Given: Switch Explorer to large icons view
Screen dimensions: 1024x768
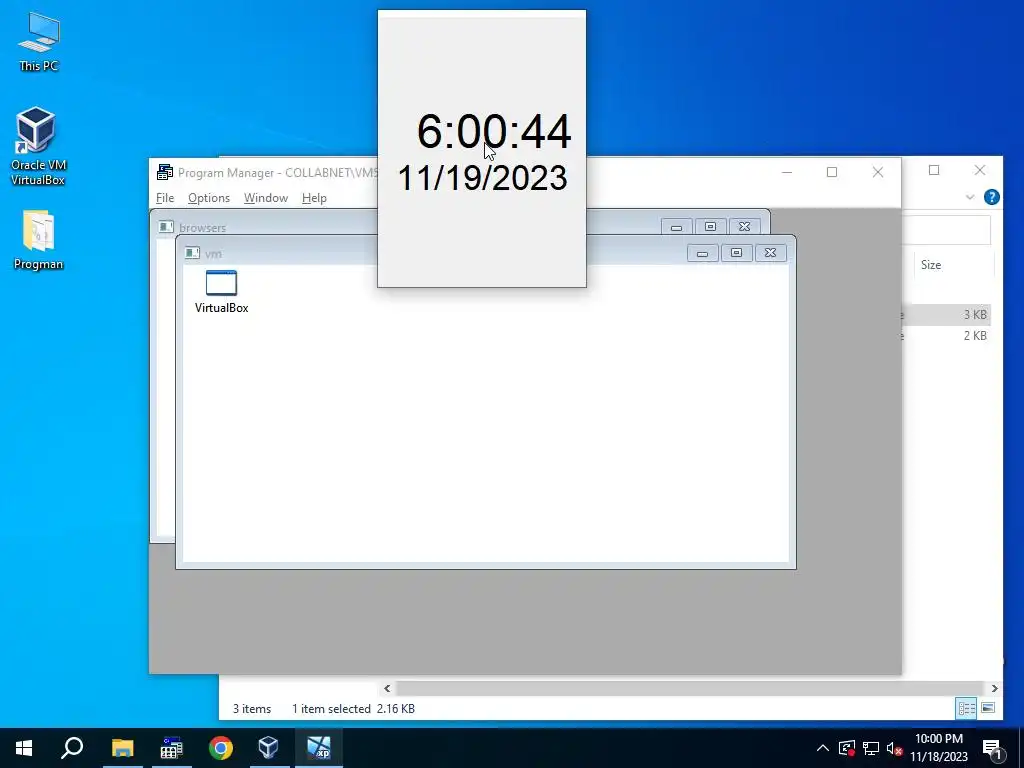Looking at the screenshot, I should click(988, 708).
